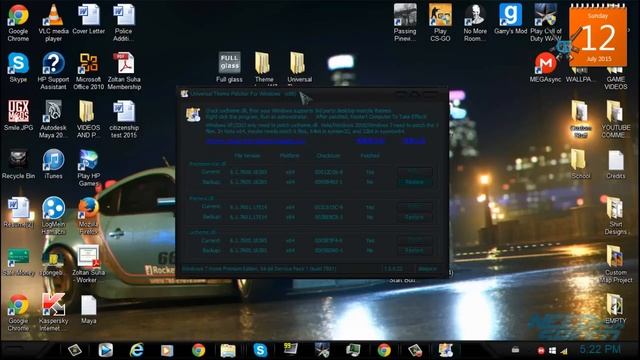Screen dimensions: 640x360
Task: Launch the Autodesk Maya shortcut
Action: click(x=53, y=119)
